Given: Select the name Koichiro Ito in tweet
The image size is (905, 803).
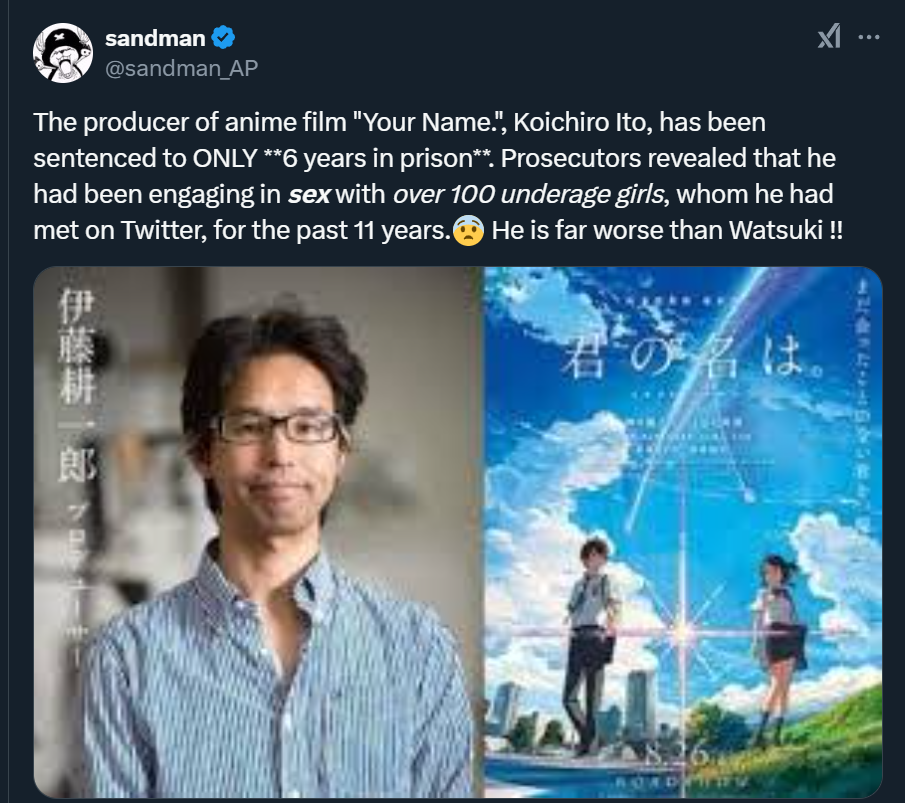Looking at the screenshot, I should [582, 122].
